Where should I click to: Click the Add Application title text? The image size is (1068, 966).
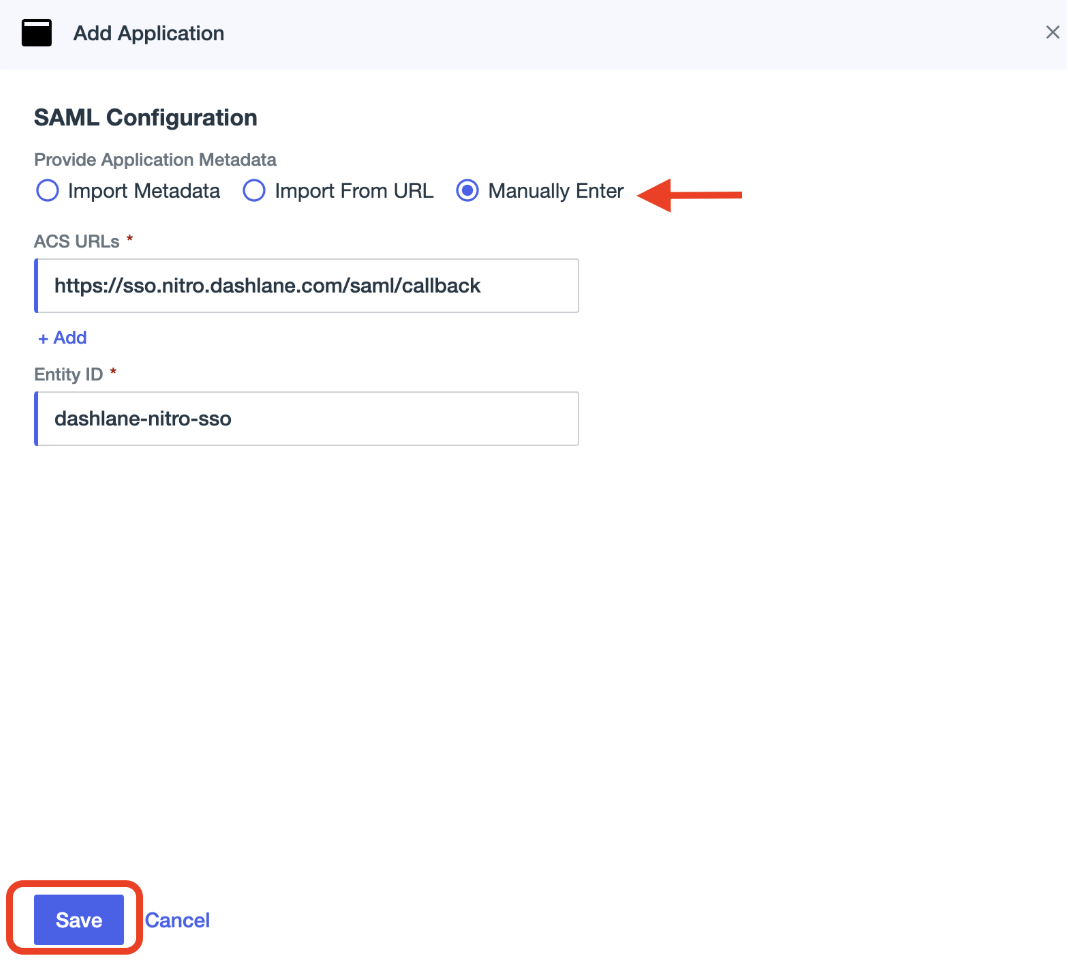[148, 33]
